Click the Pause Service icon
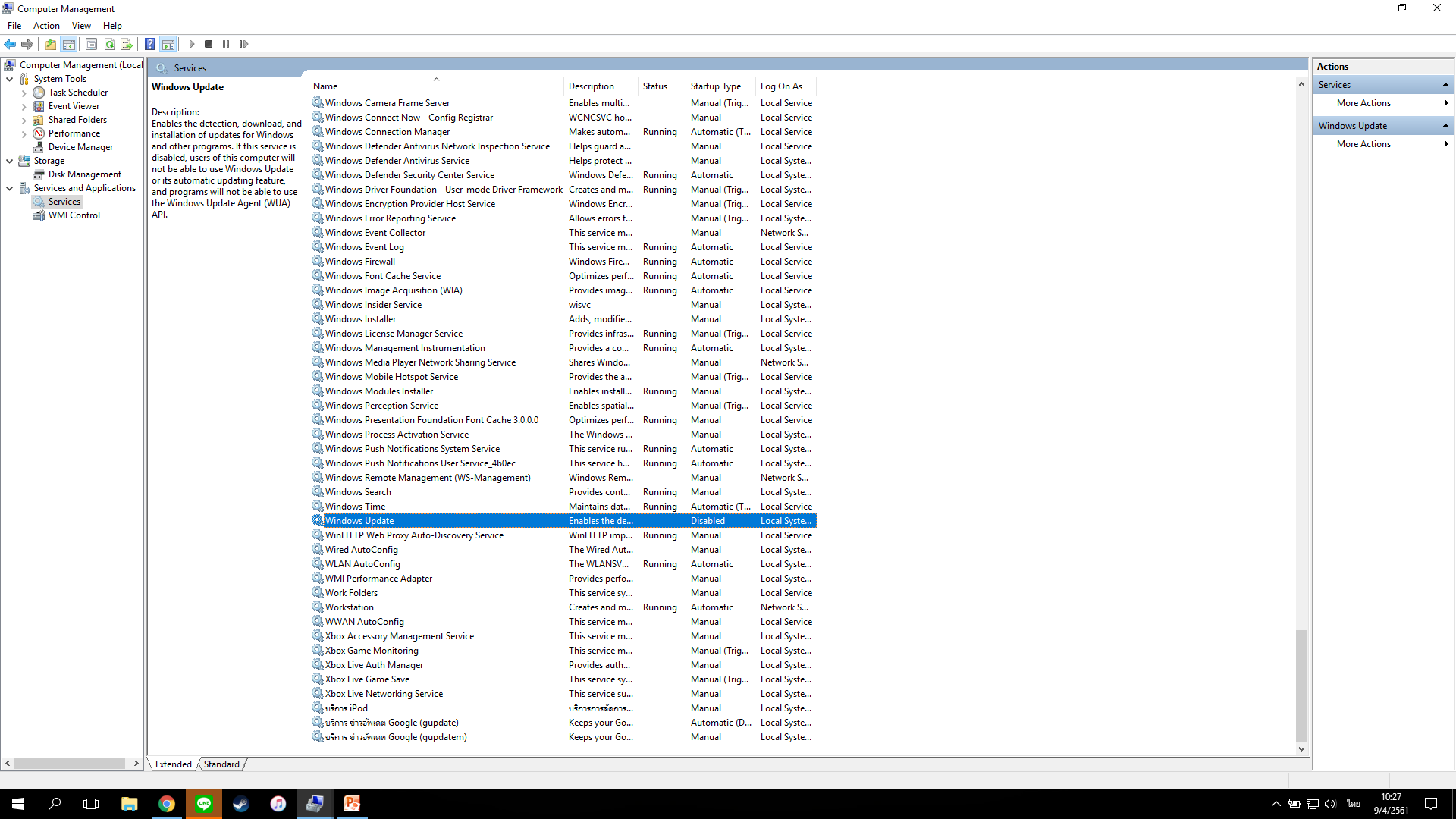This screenshot has height=819, width=1456. [x=226, y=44]
